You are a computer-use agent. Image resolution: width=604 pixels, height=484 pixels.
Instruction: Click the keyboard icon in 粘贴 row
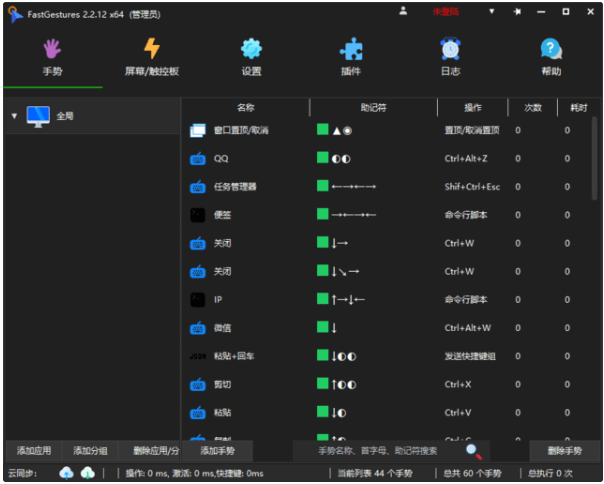(198, 413)
